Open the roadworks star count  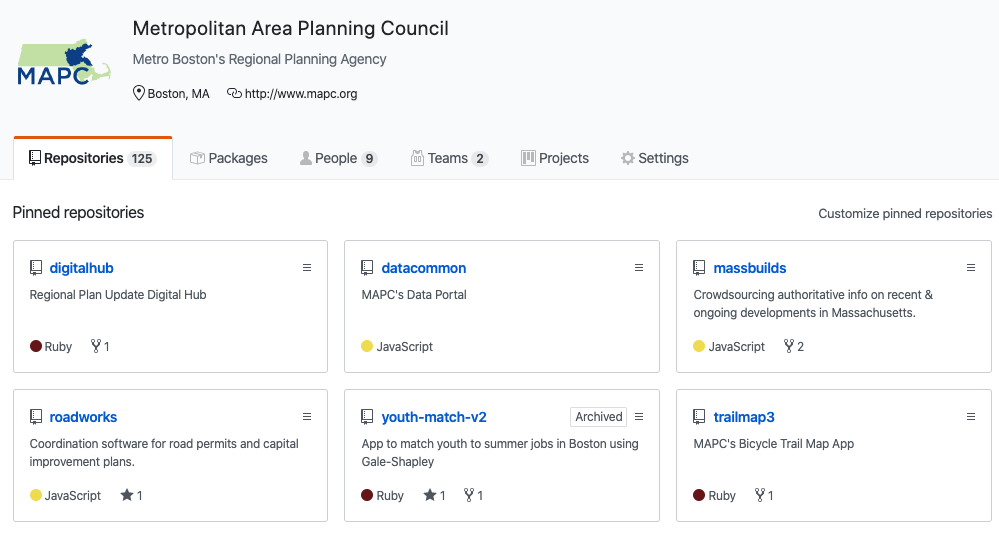(131, 495)
